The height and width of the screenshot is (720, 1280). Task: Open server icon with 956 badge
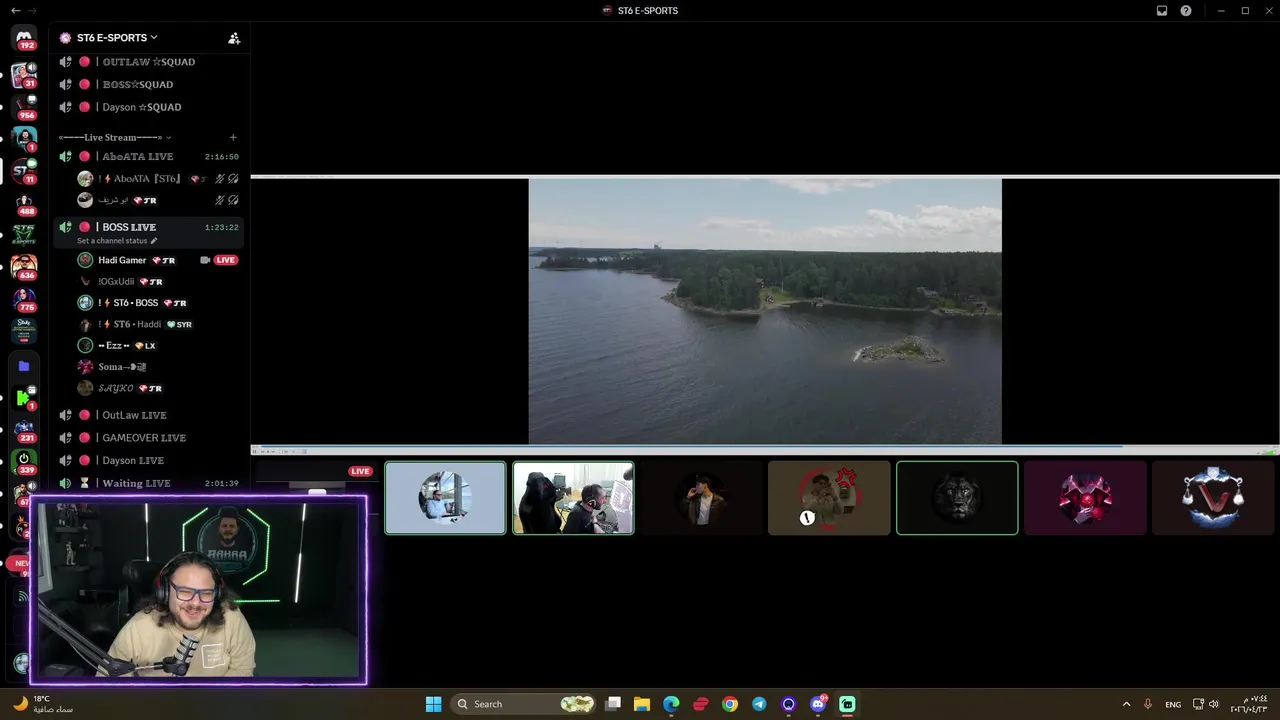point(25,107)
